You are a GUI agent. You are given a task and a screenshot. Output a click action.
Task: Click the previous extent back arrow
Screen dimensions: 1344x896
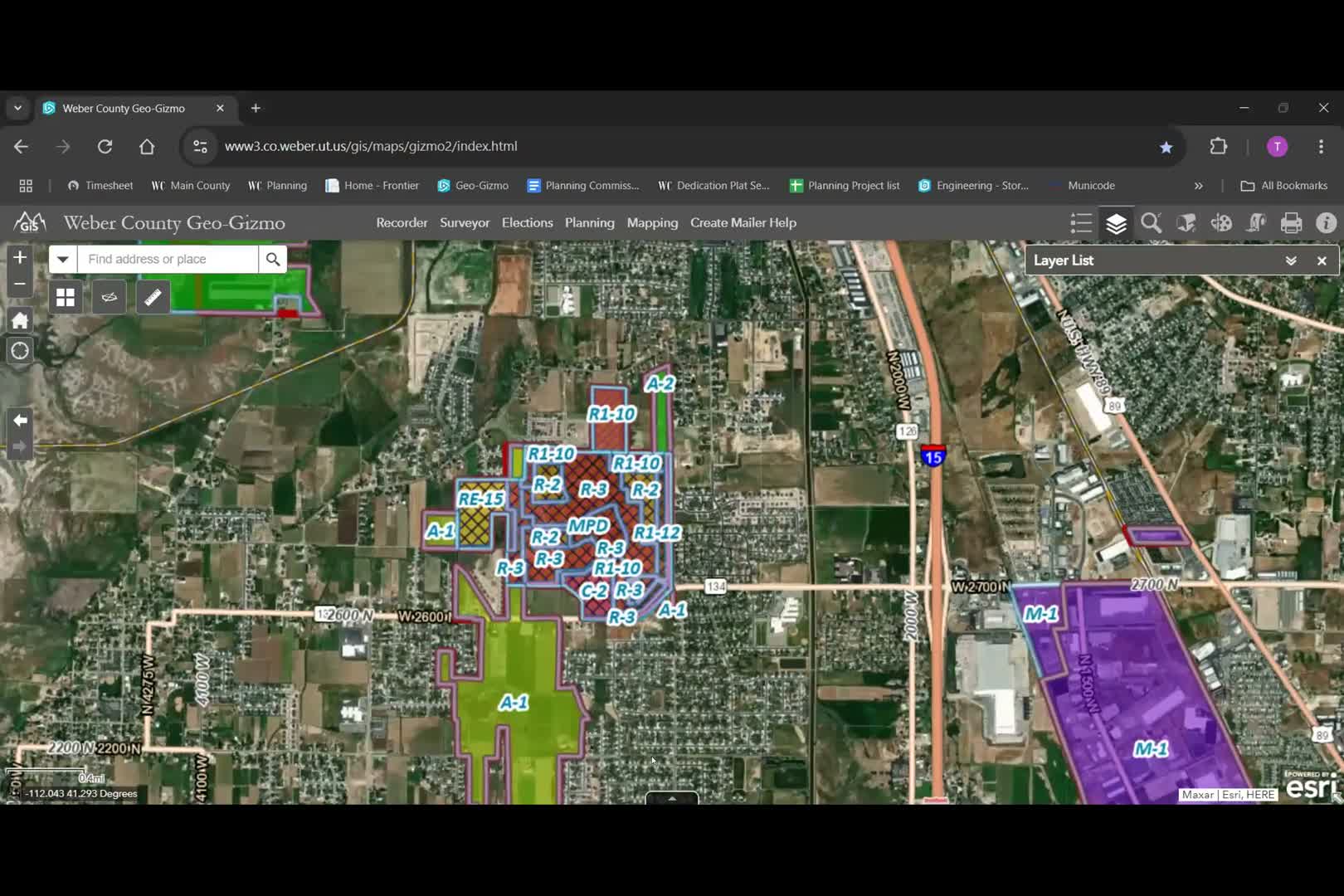click(x=18, y=421)
